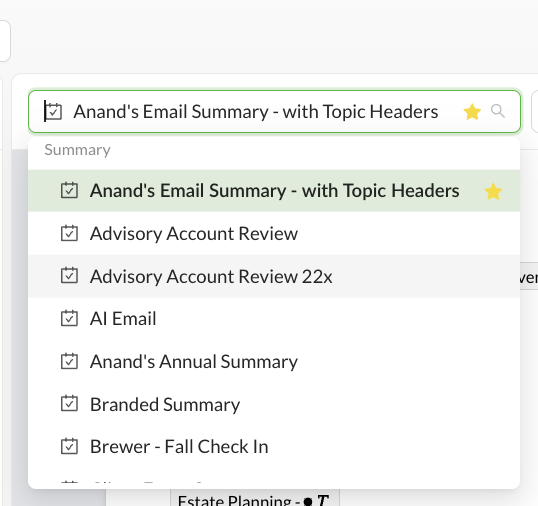Choose Advisory Account Review template
Screen dimensions: 538x506
(274, 233)
